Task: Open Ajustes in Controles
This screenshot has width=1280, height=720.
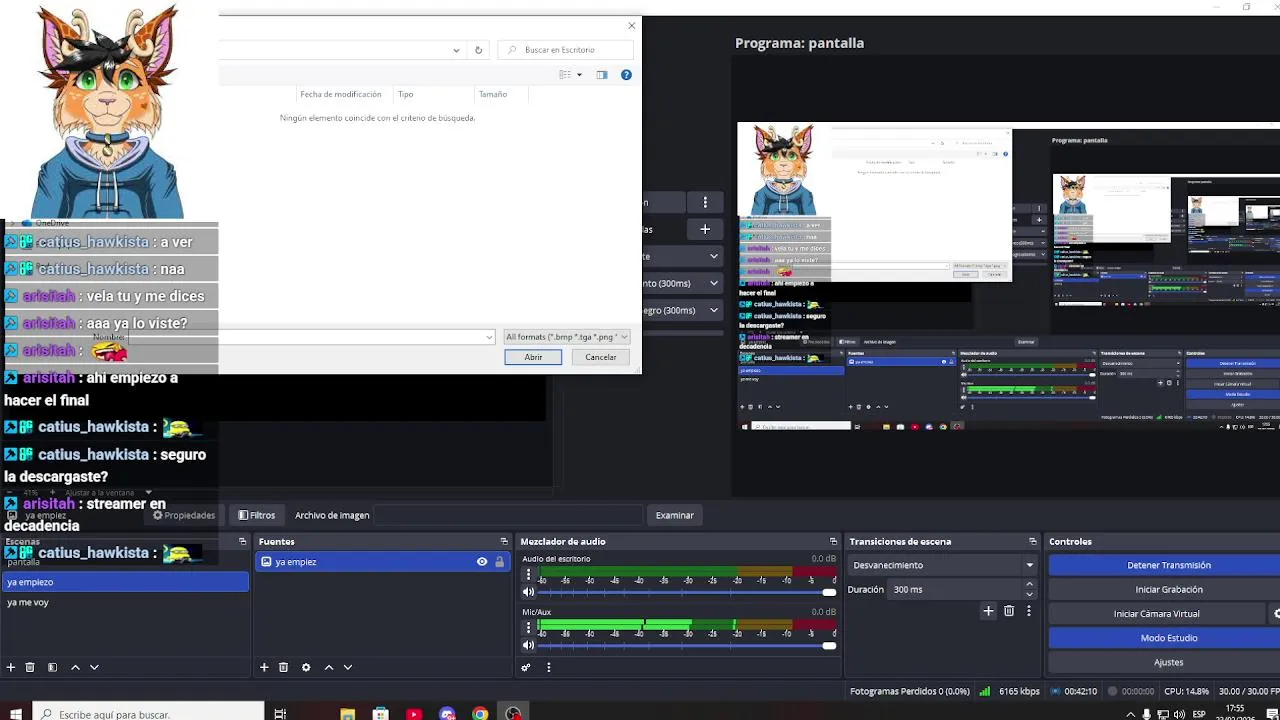Action: pos(1168,662)
